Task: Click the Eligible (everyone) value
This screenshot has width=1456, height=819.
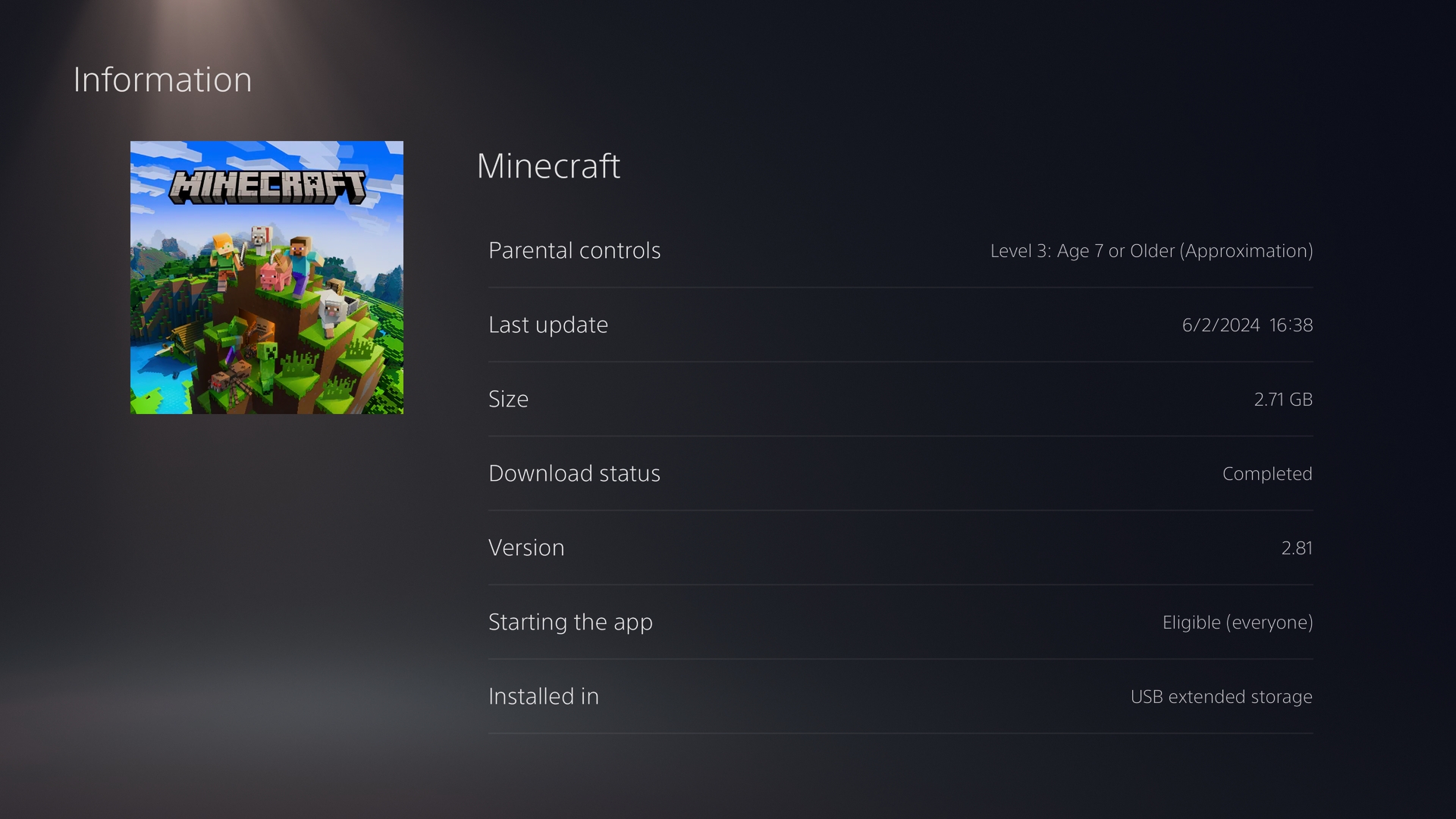Action: point(1237,623)
